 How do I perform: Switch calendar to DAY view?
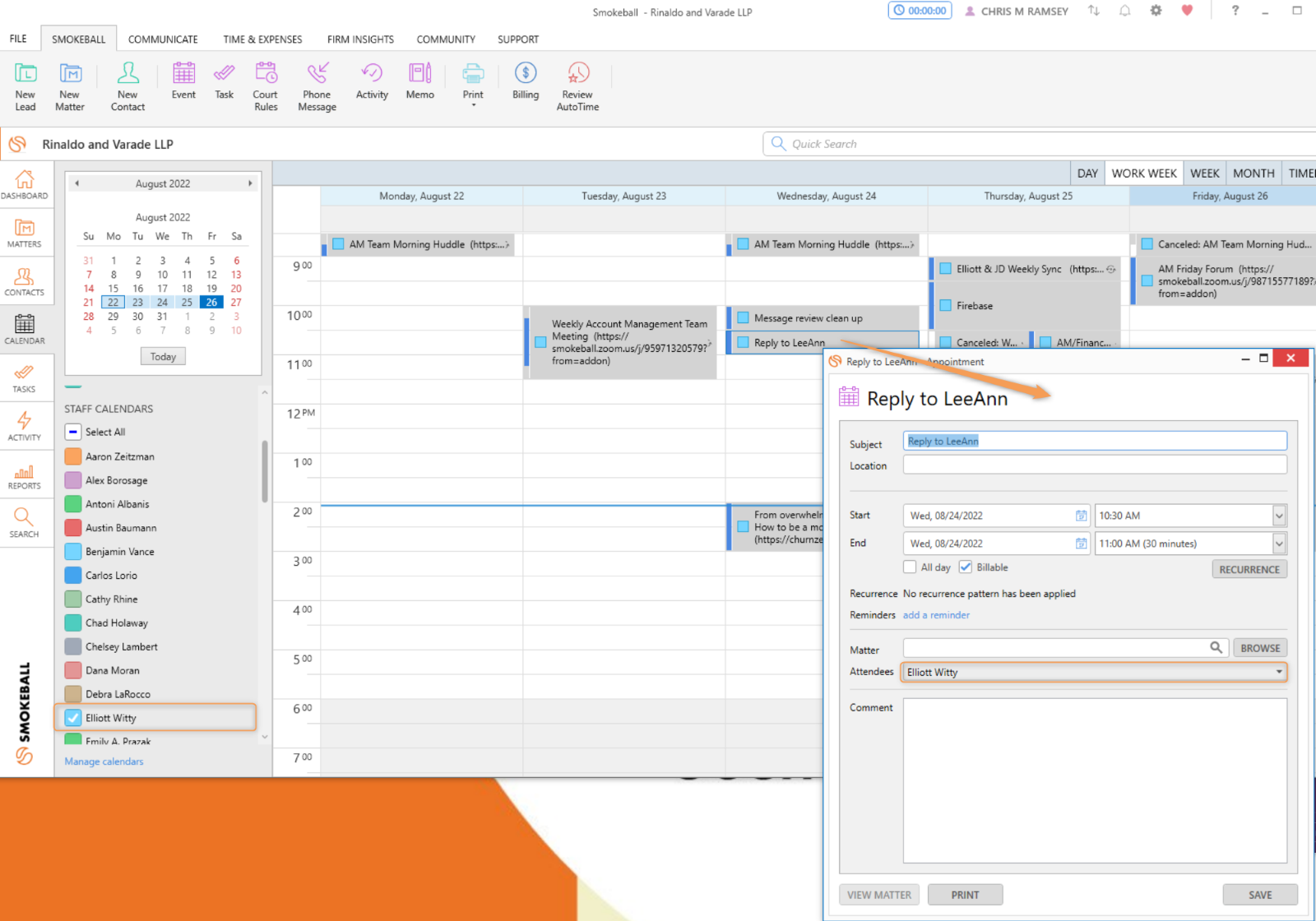(1087, 174)
